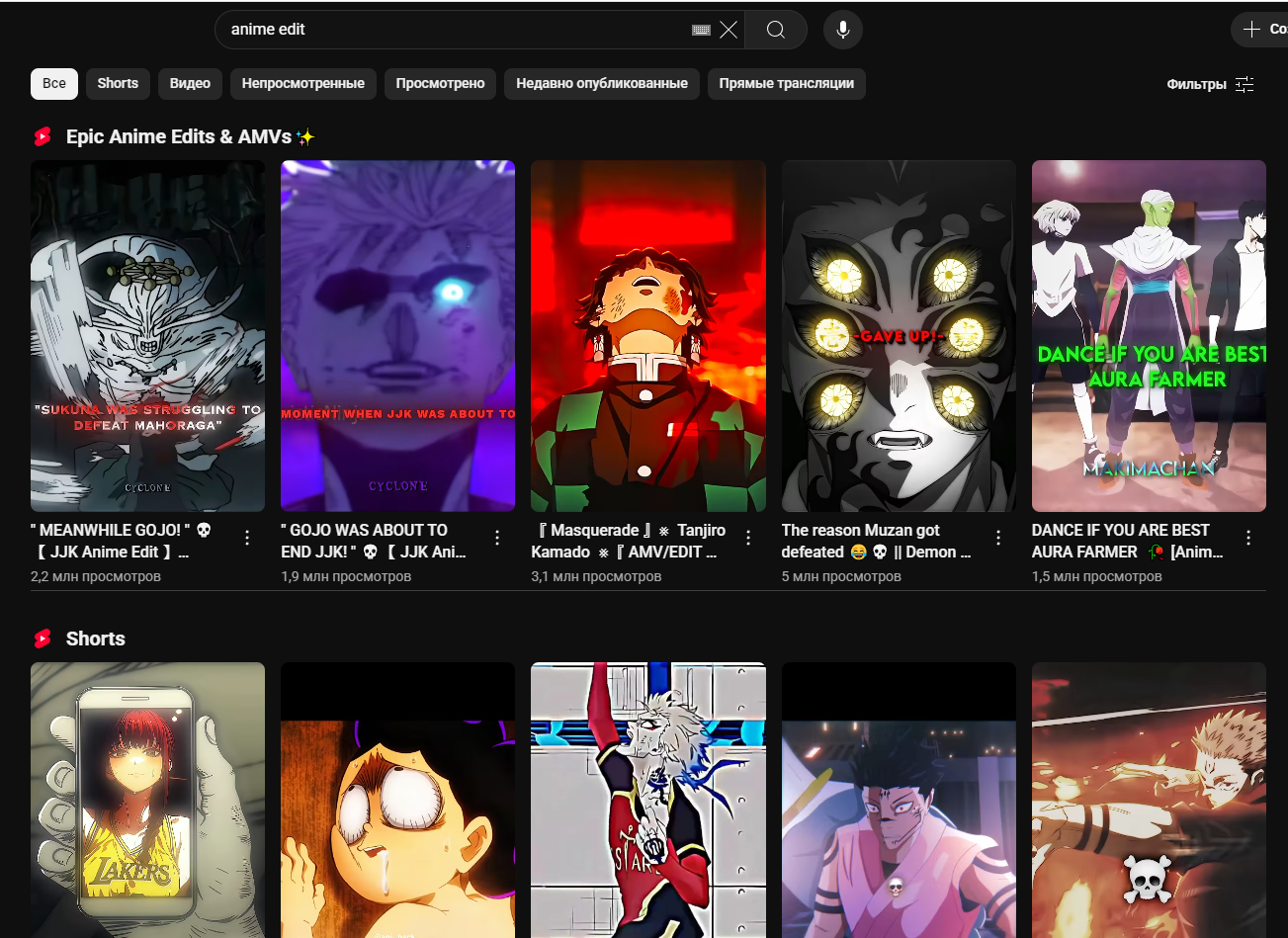
Task: Select the Все filter chip
Action: [54, 84]
